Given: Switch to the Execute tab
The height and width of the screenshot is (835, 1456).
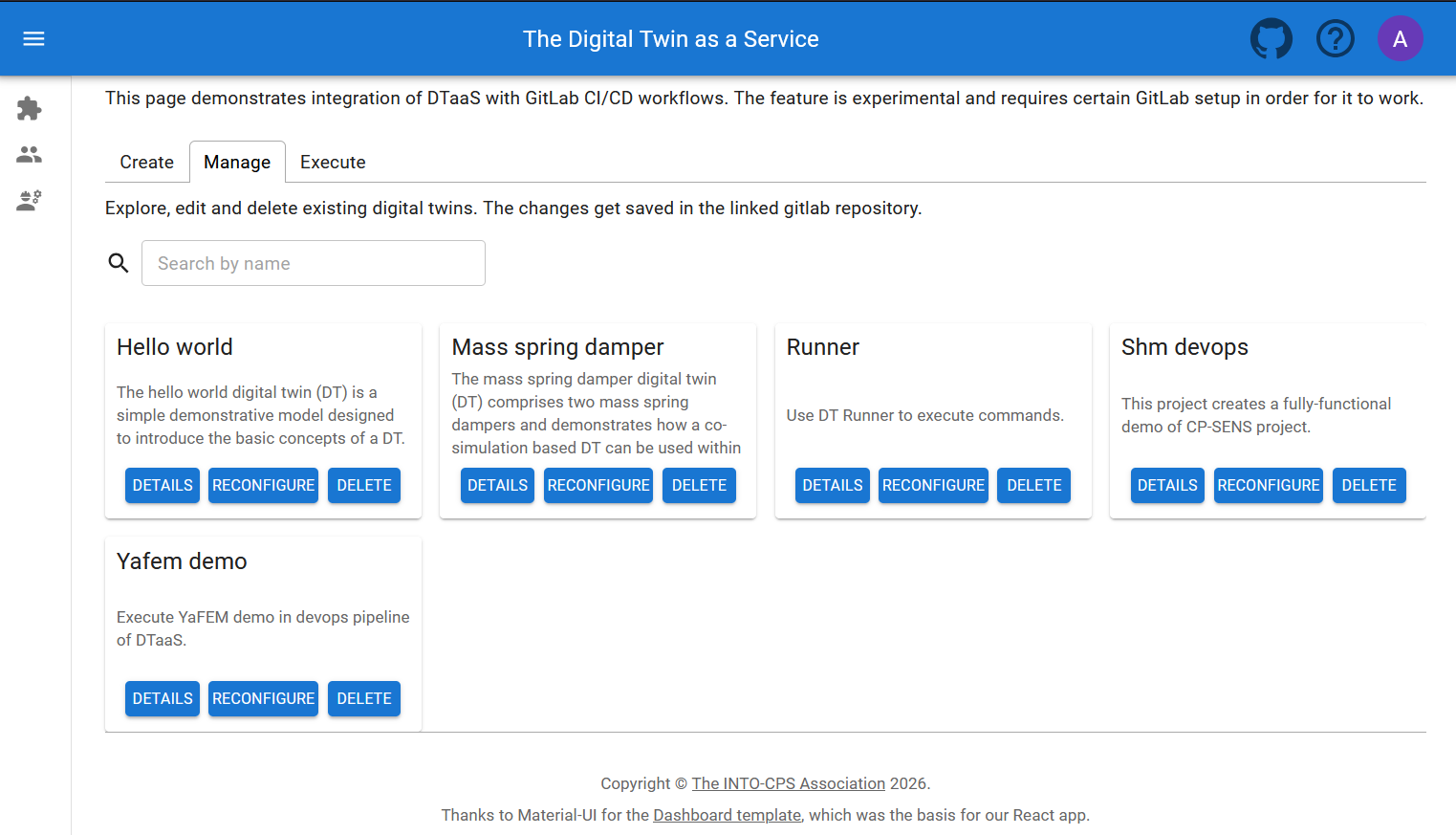Looking at the screenshot, I should point(333,162).
